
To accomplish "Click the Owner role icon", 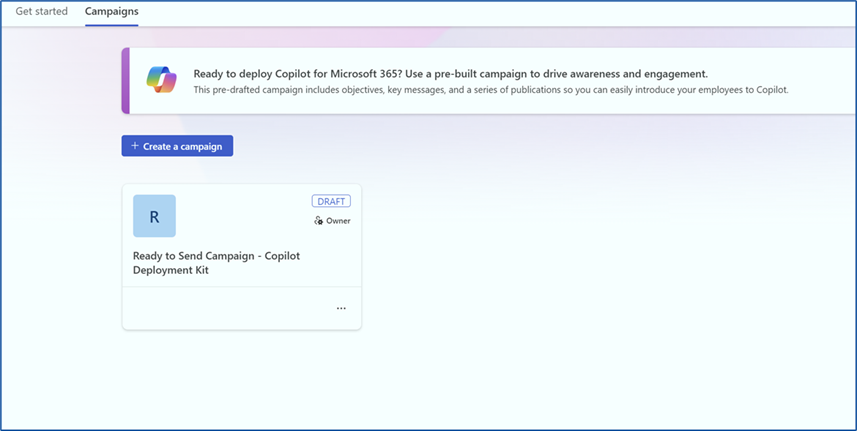I will pyautogui.click(x=319, y=221).
